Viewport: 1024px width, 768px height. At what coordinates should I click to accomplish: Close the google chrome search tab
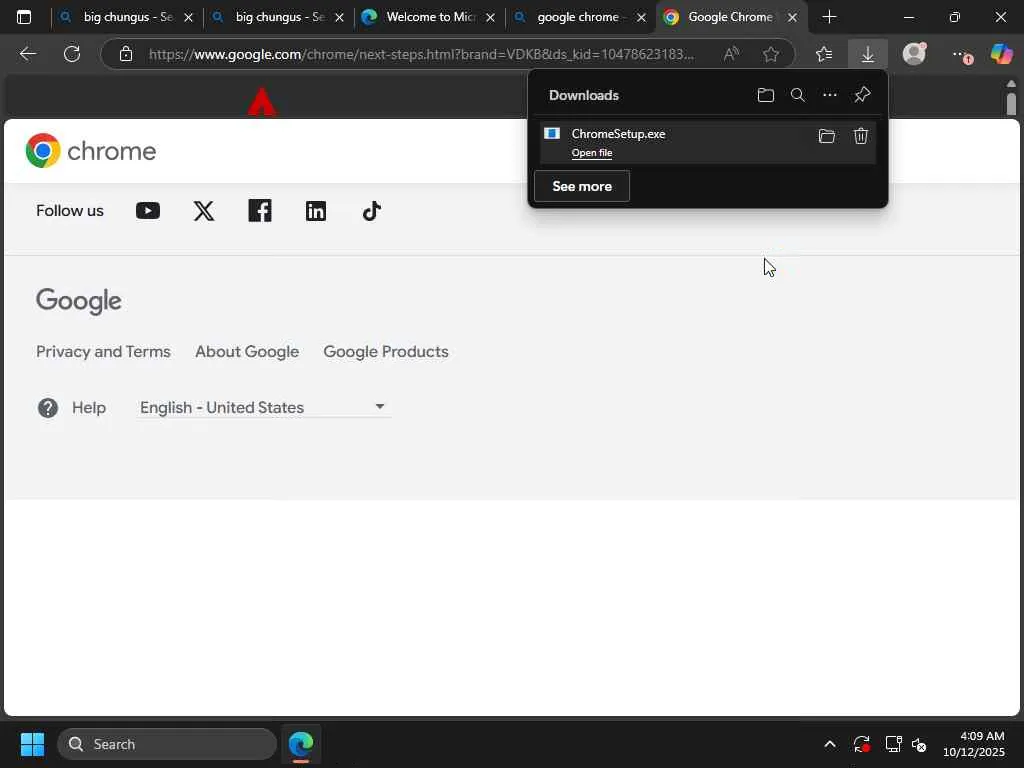click(x=641, y=18)
